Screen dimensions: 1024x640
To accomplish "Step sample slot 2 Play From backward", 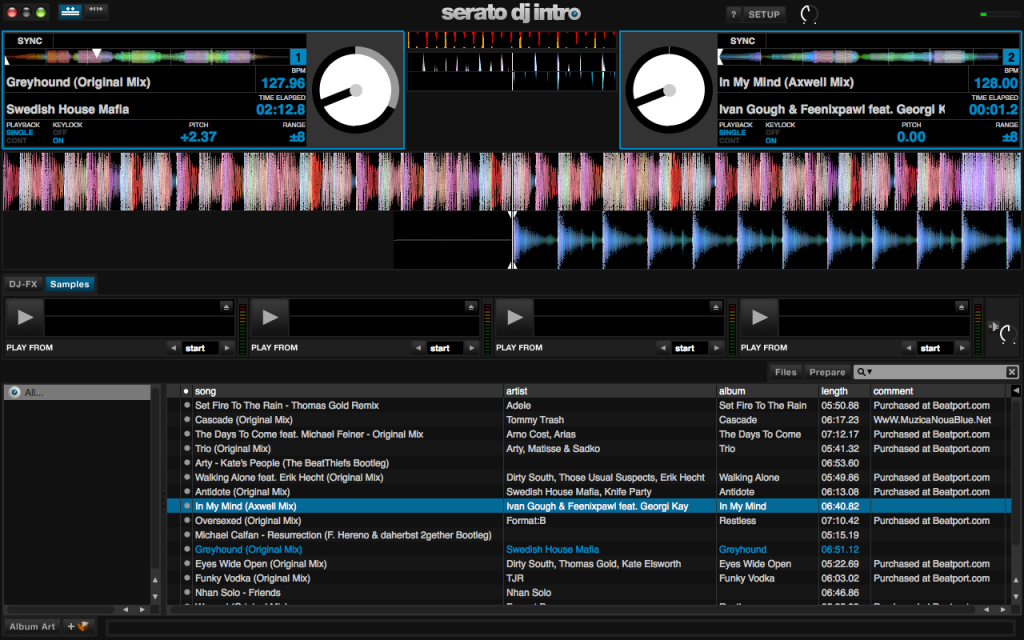I will [x=418, y=348].
